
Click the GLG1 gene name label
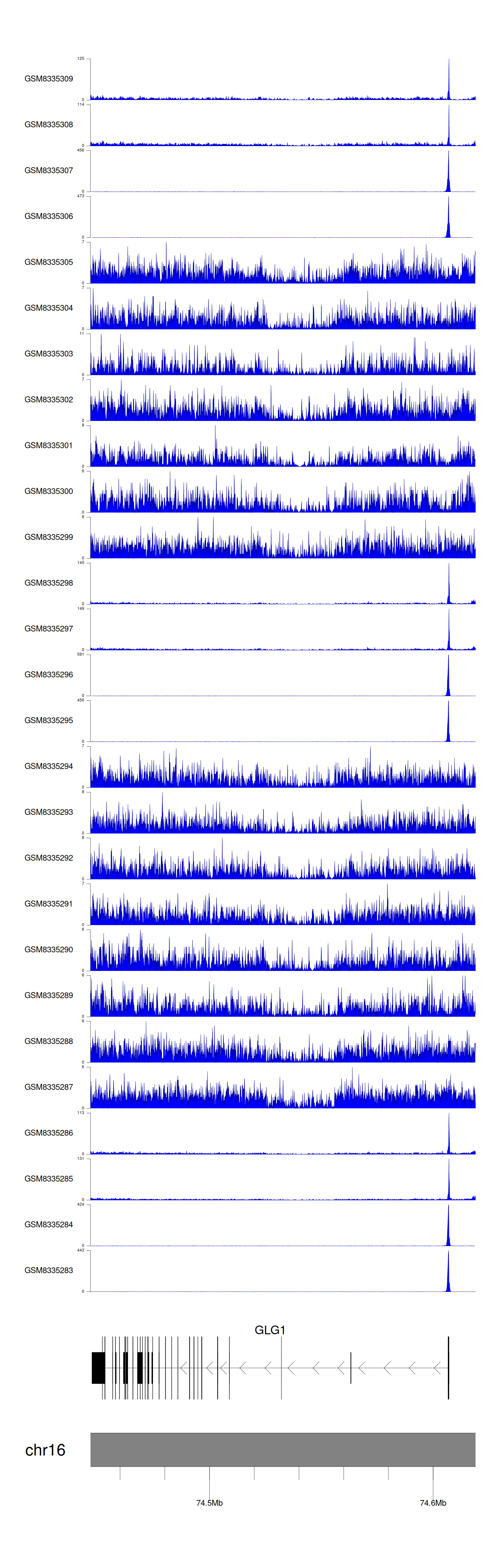tap(269, 1330)
